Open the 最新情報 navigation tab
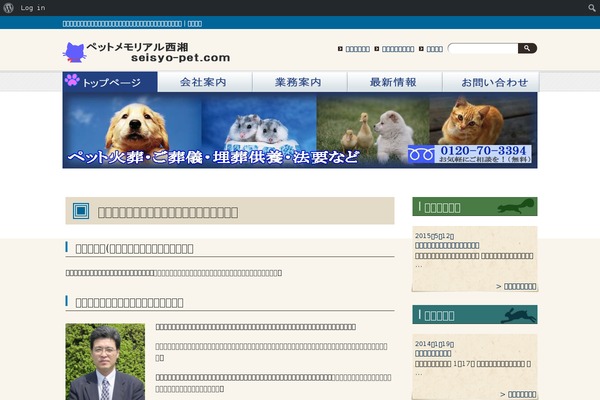Screen dimensions: 600x400 395,82
